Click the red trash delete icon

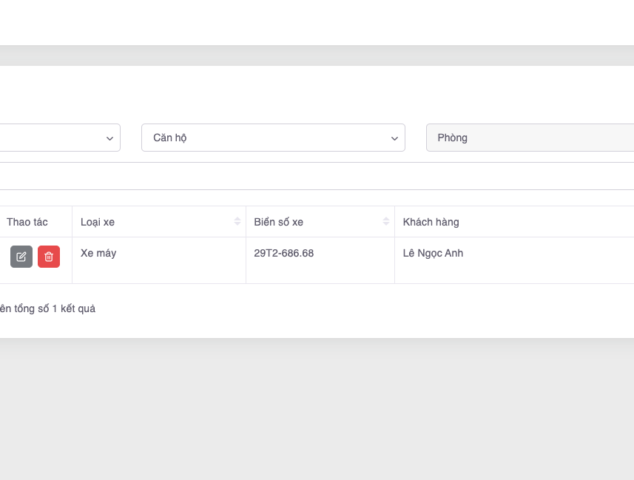click(x=49, y=257)
